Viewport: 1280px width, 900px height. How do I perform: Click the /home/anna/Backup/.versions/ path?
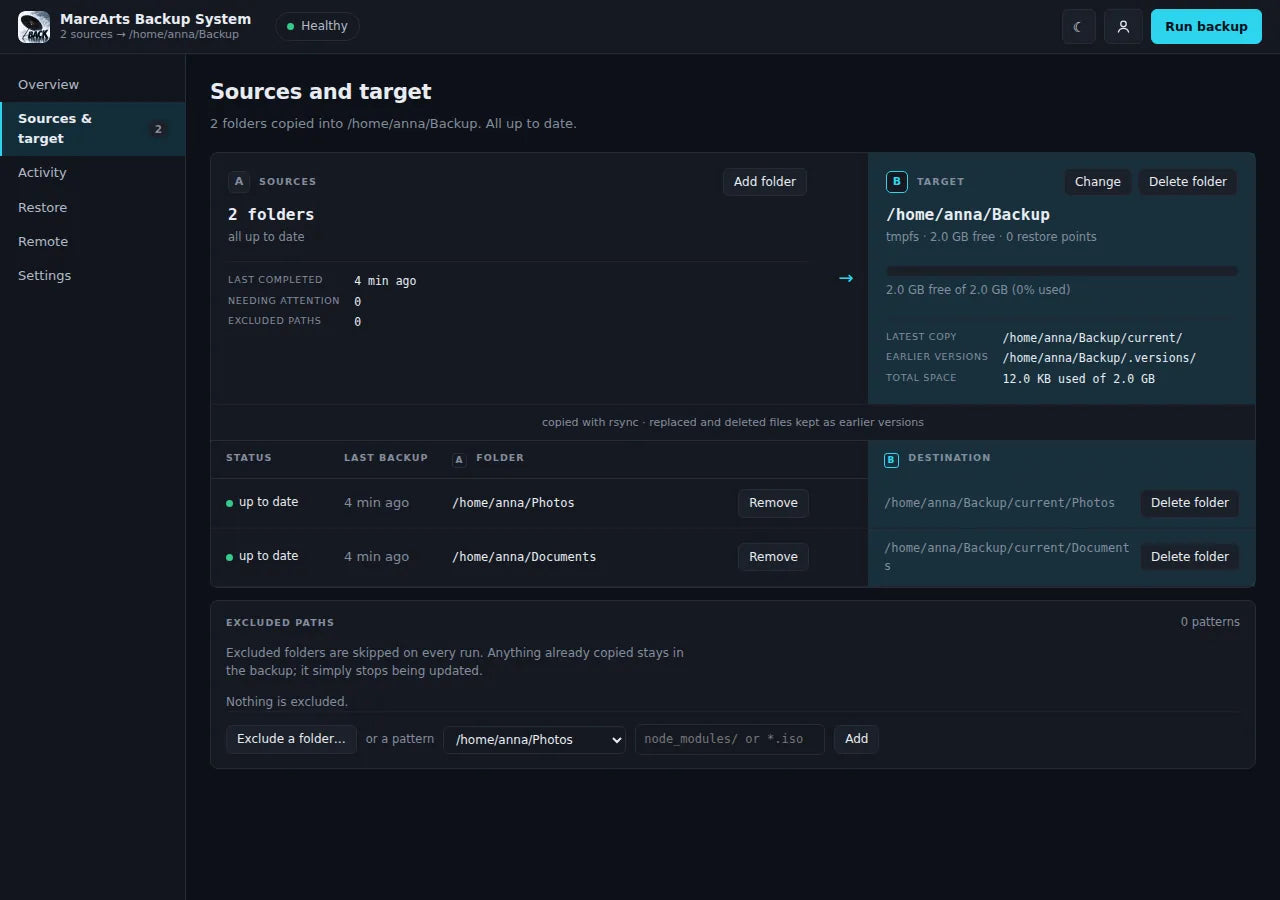tap(1099, 358)
